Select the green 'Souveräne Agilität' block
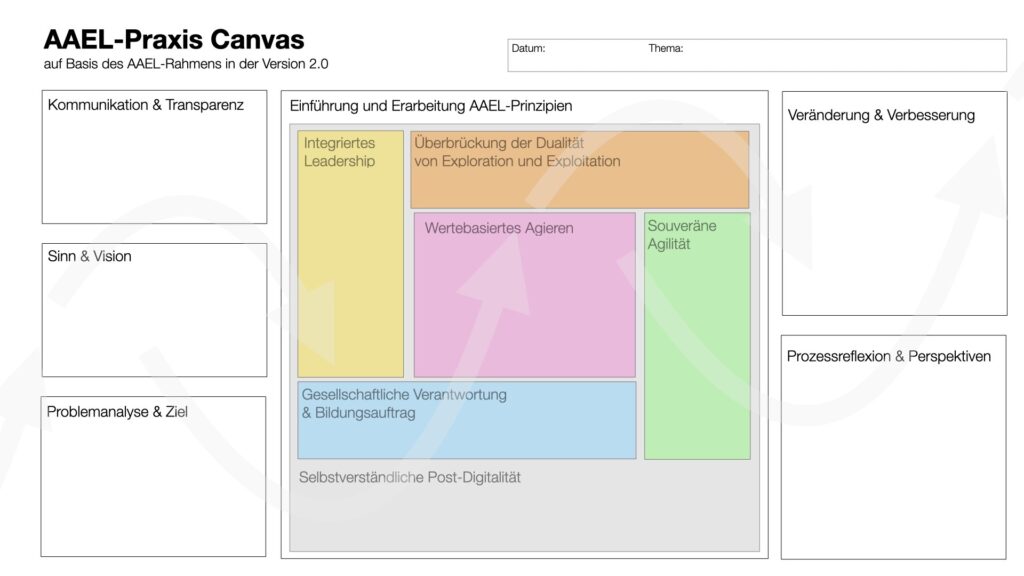The height and width of the screenshot is (576, 1024). coord(697,335)
